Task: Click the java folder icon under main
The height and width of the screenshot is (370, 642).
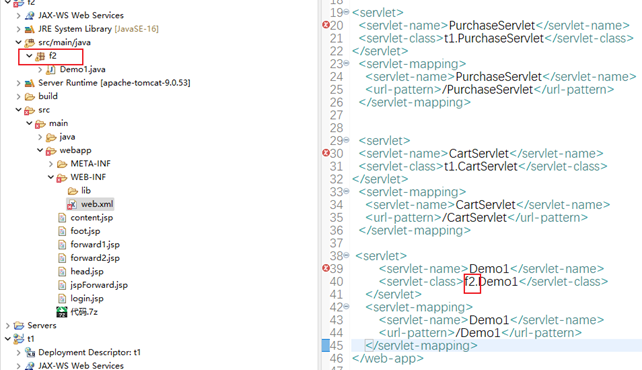Action: pos(51,137)
